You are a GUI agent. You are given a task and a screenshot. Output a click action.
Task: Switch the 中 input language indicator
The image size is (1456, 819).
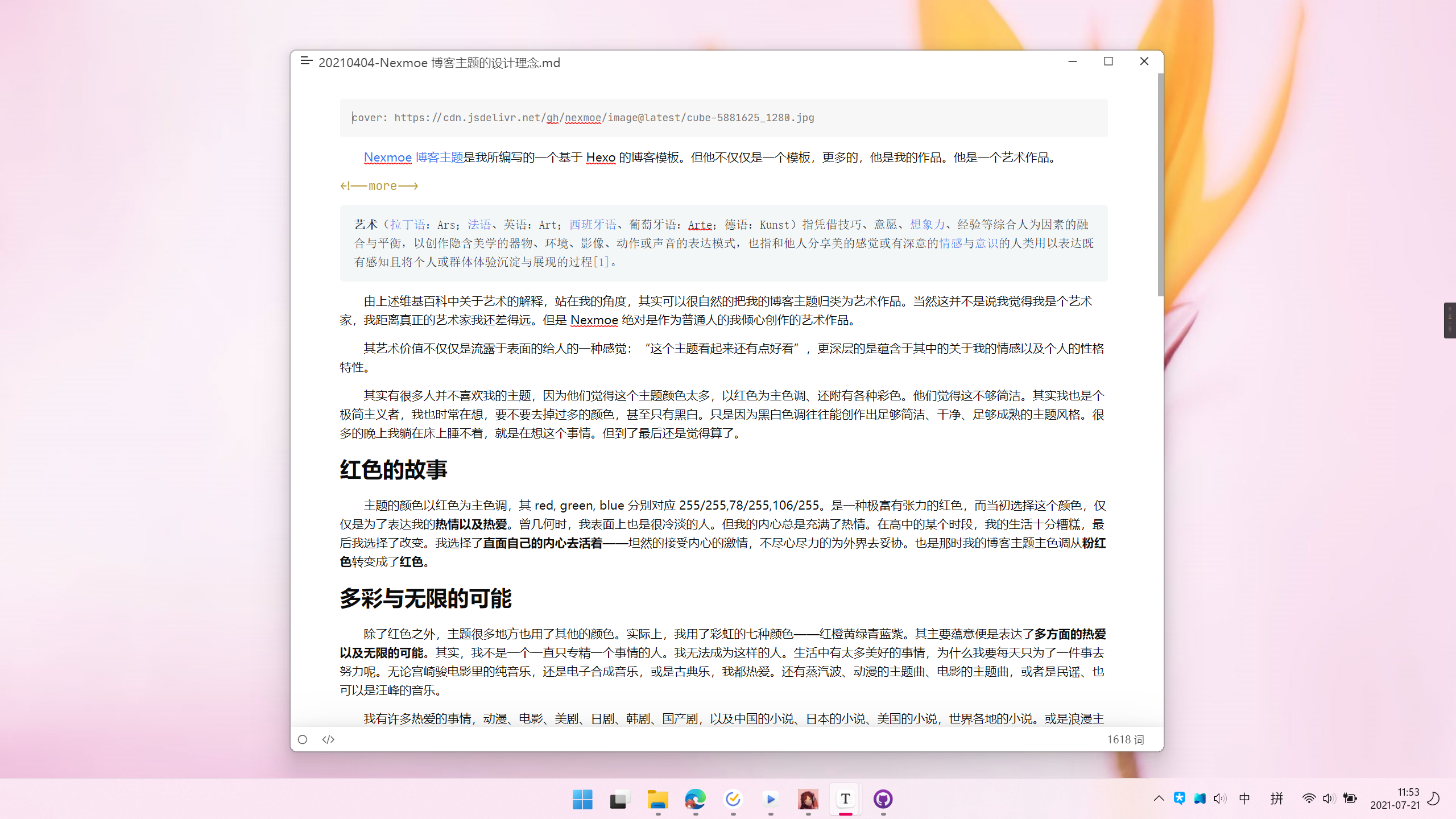[x=1244, y=799]
